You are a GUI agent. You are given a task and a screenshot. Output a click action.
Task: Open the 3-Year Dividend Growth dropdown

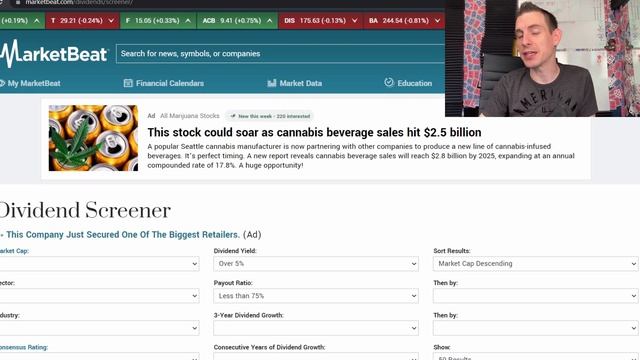(x=316, y=328)
